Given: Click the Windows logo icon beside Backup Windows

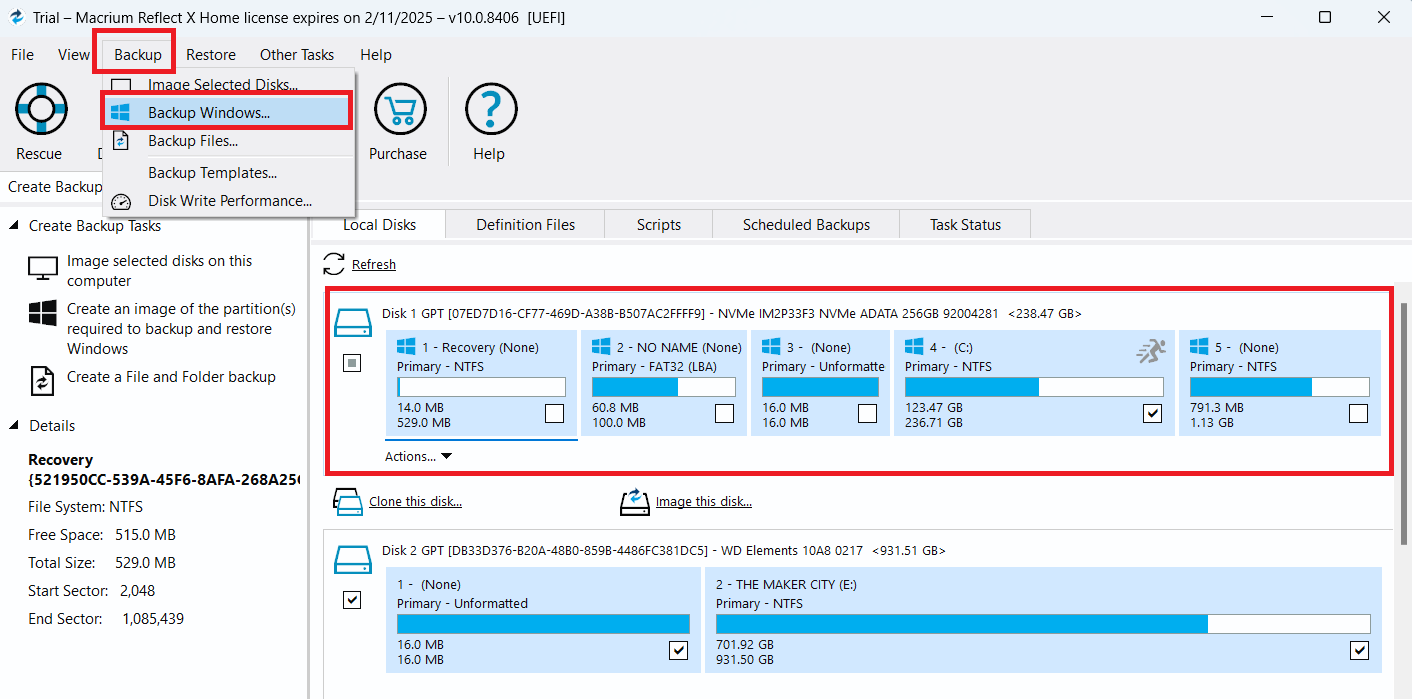Looking at the screenshot, I should [120, 112].
